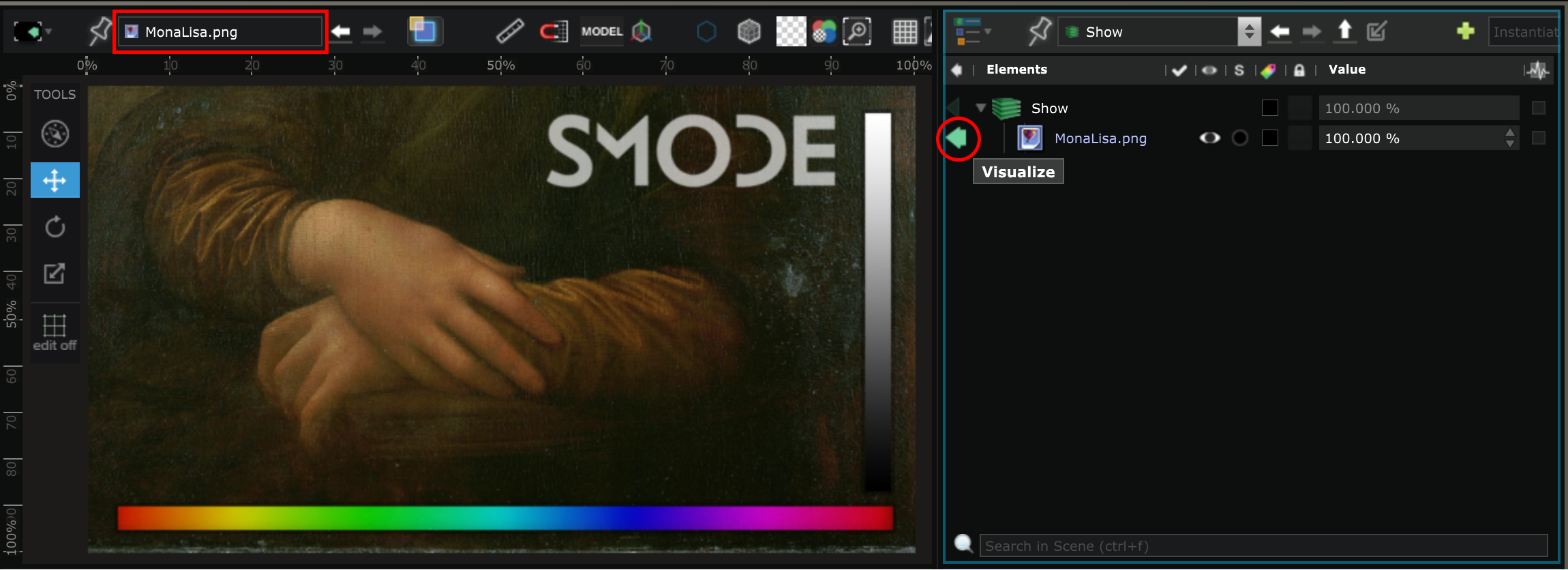Click the RGB color channels icon
Screen dimensions: 1568x570
click(x=824, y=31)
